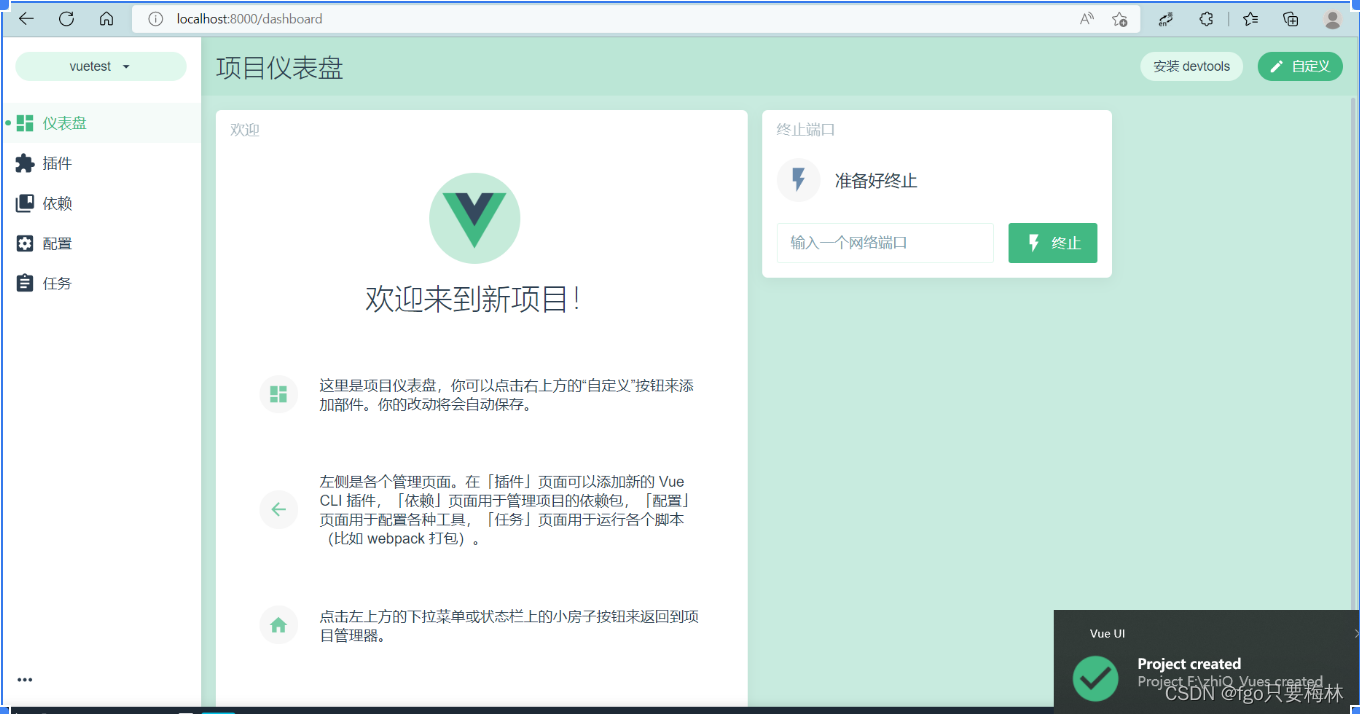Go back using the browser back arrow
This screenshot has width=1360, height=714.
[x=27, y=19]
